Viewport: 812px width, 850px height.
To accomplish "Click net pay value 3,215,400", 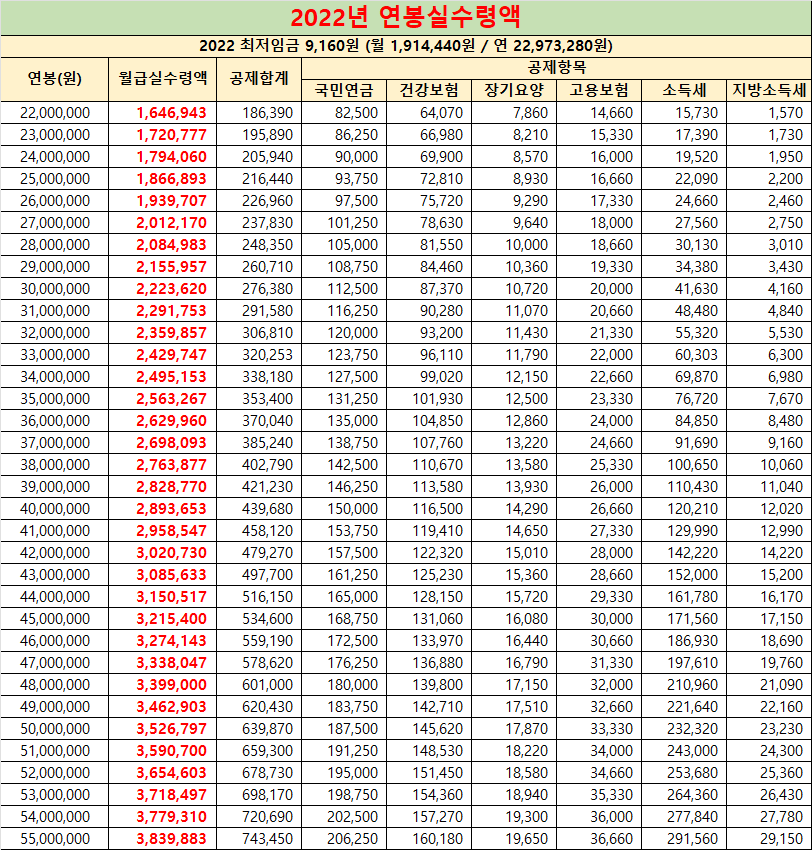I will pyautogui.click(x=171, y=619).
